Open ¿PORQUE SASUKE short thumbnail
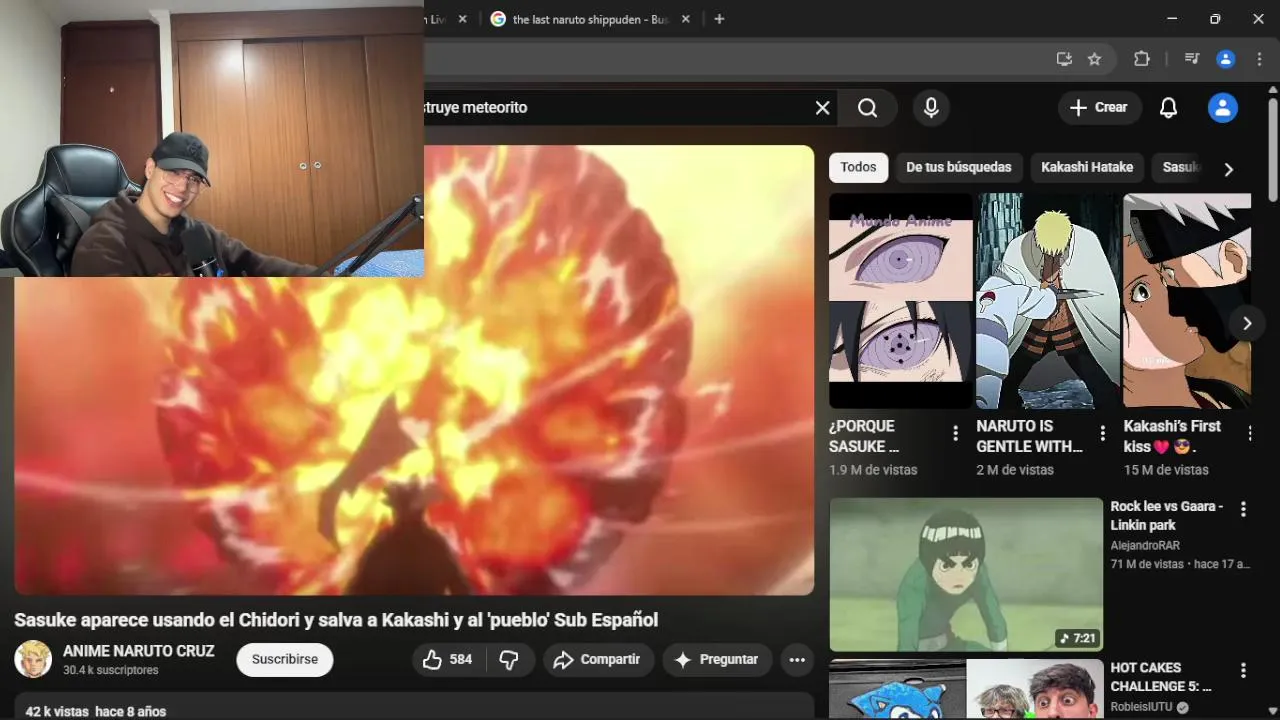The image size is (1280, 720). click(901, 301)
